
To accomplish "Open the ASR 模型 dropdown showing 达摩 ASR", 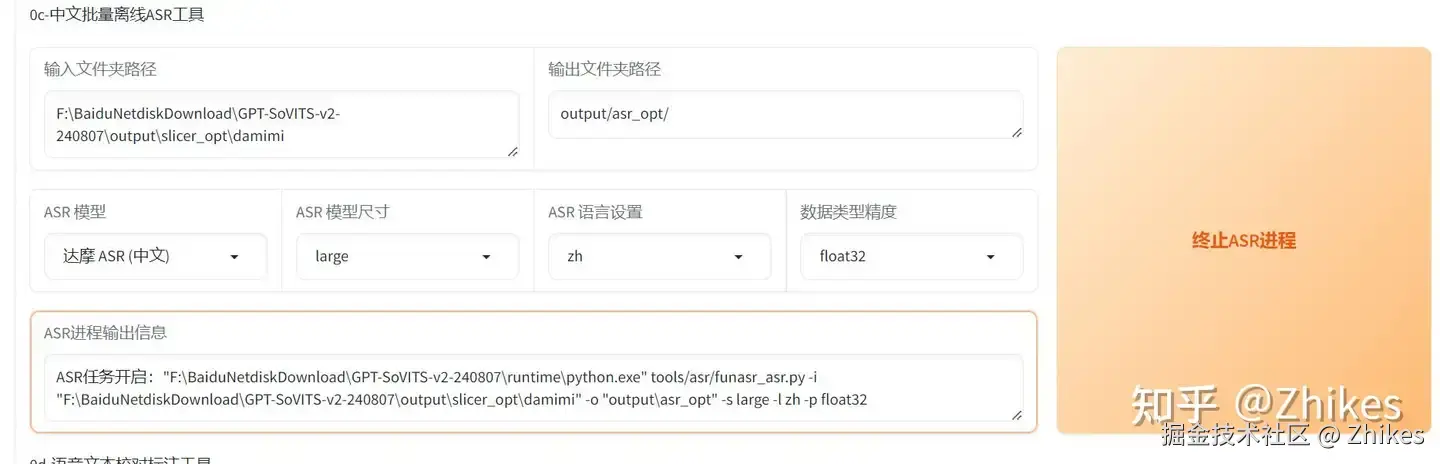I will [155, 257].
